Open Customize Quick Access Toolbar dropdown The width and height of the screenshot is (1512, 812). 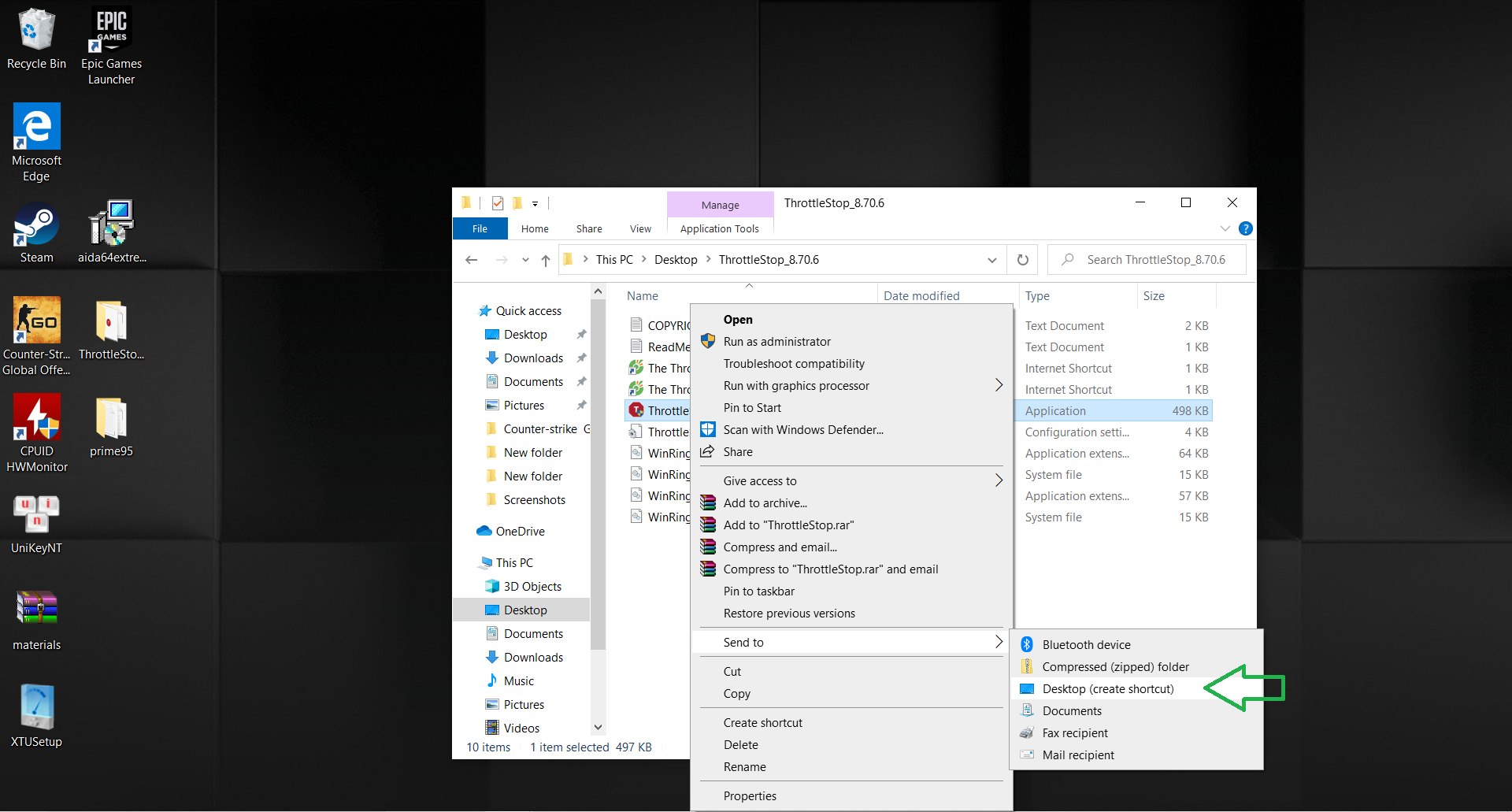(535, 203)
